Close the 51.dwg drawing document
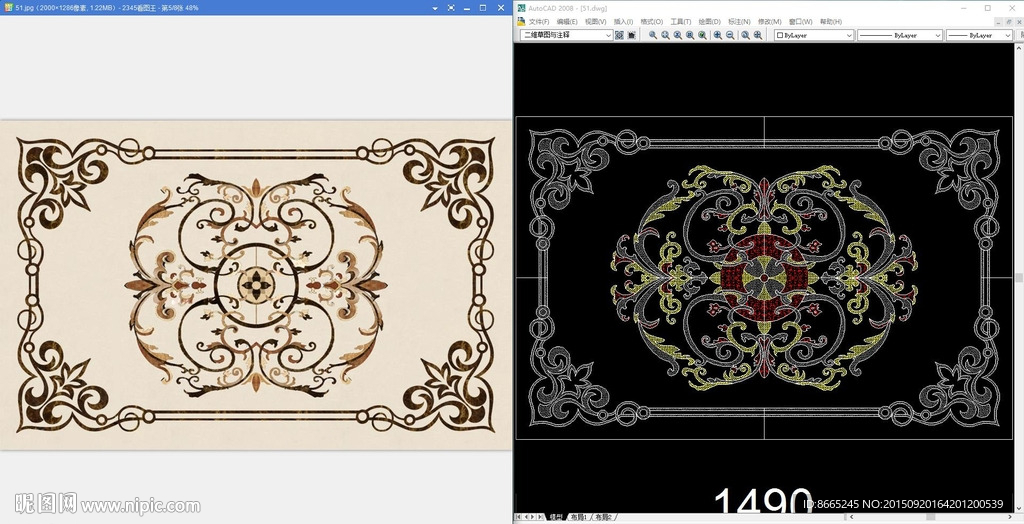Image resolution: width=1024 pixels, height=524 pixels. [x=1017, y=22]
